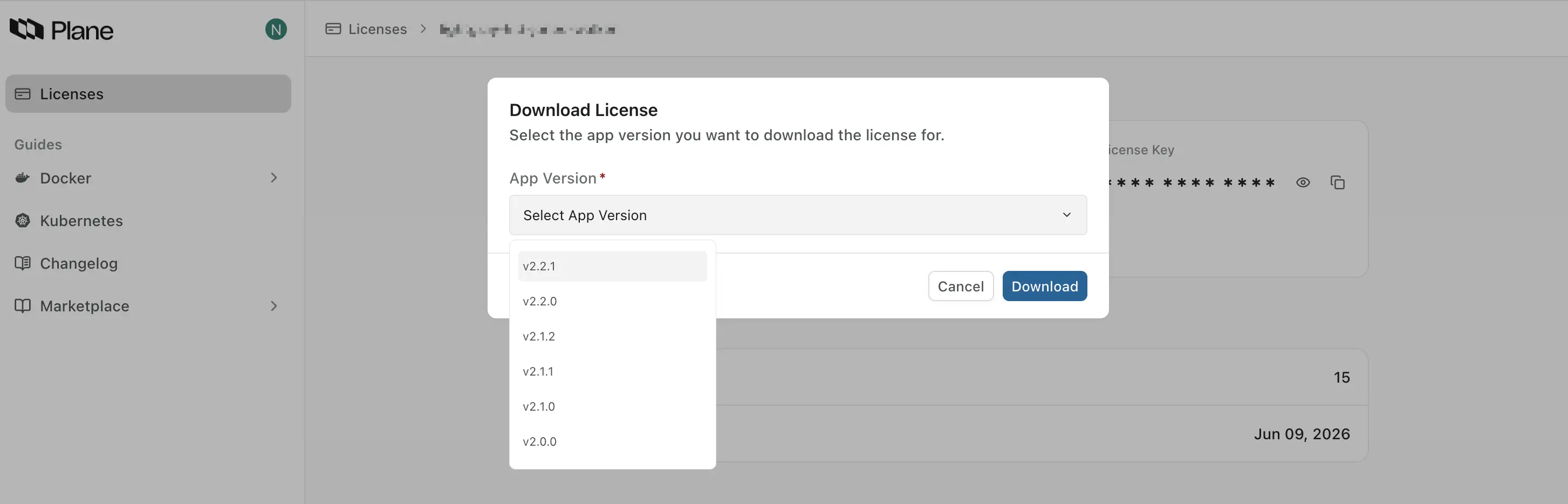
Task: Expand the Marketplace section
Action: coord(274,305)
